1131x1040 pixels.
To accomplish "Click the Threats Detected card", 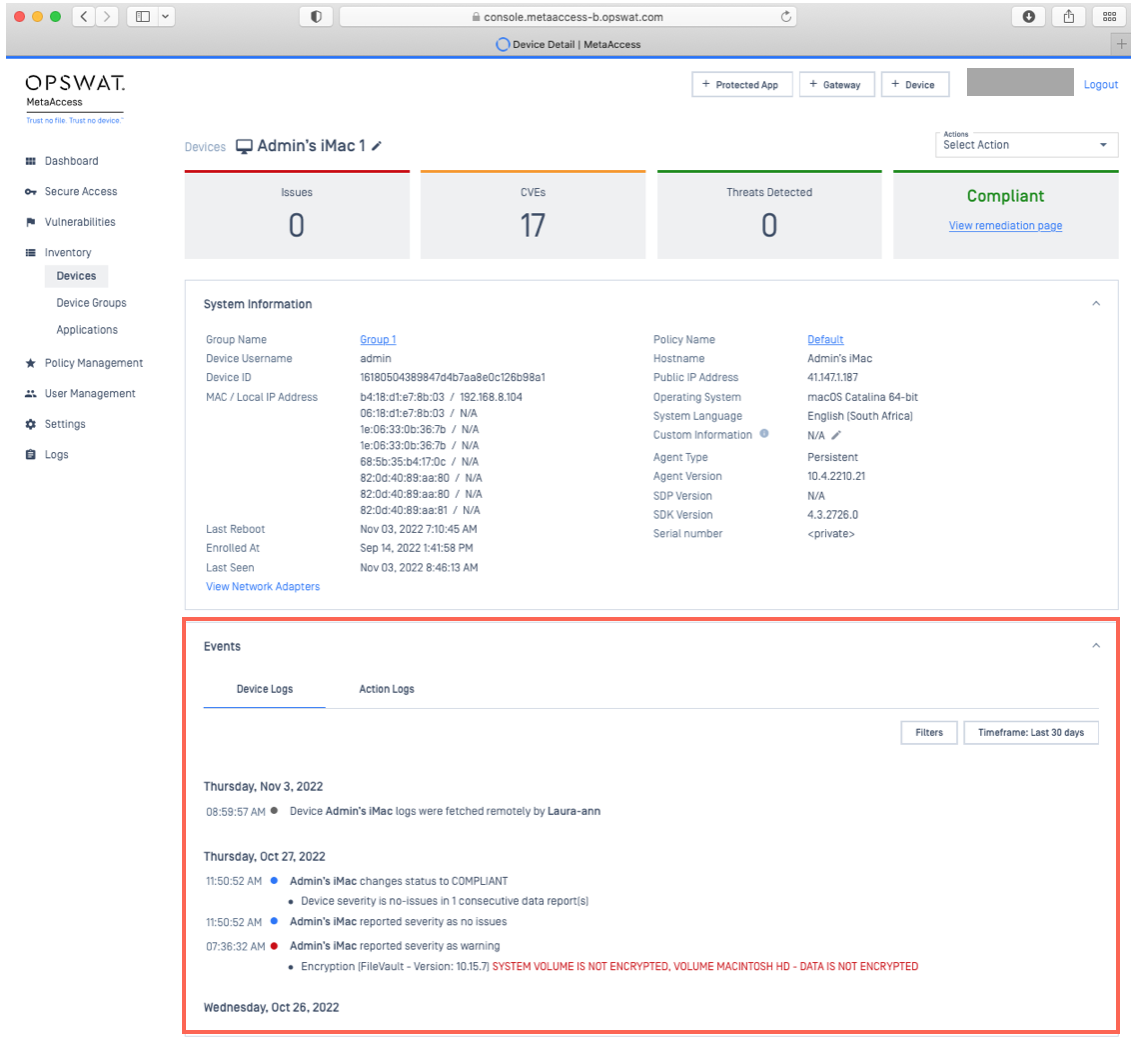I will (x=769, y=215).
